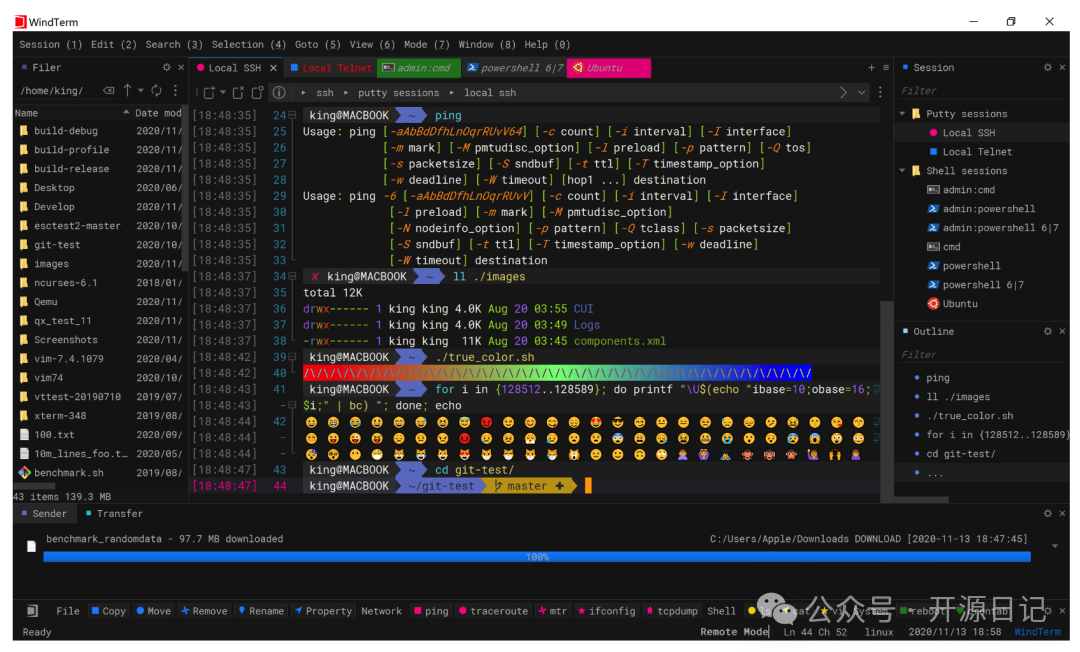Collapse the Putty sessions tree group
Image resolution: width=1080 pixels, height=652 pixels.
(x=902, y=114)
